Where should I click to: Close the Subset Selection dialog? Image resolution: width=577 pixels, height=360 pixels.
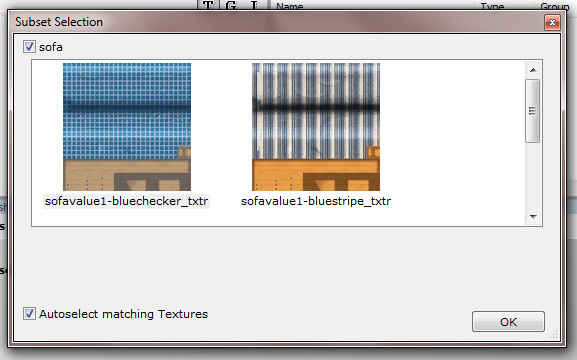point(552,23)
